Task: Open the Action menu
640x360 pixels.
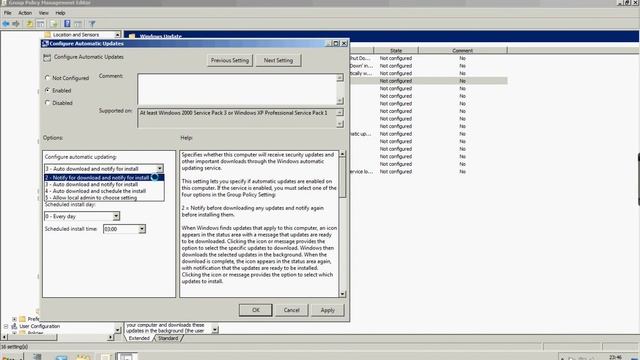Action: point(25,13)
